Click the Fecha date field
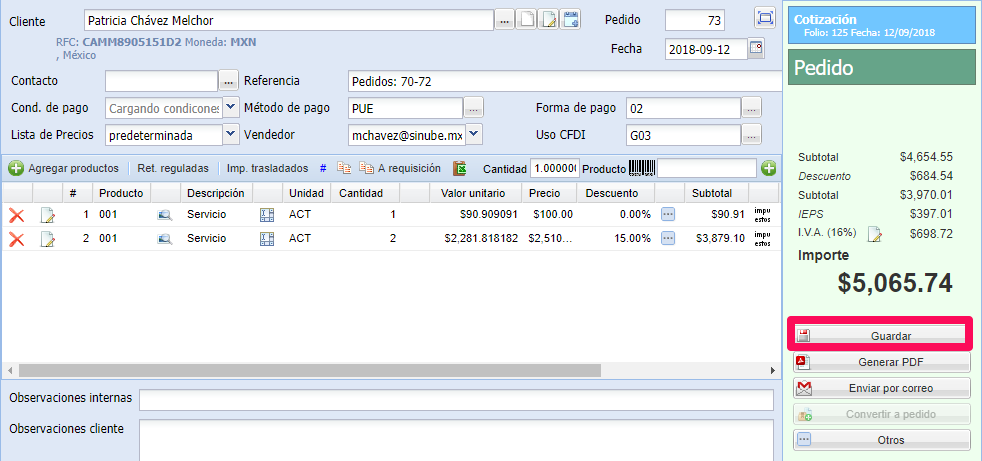 [706, 49]
